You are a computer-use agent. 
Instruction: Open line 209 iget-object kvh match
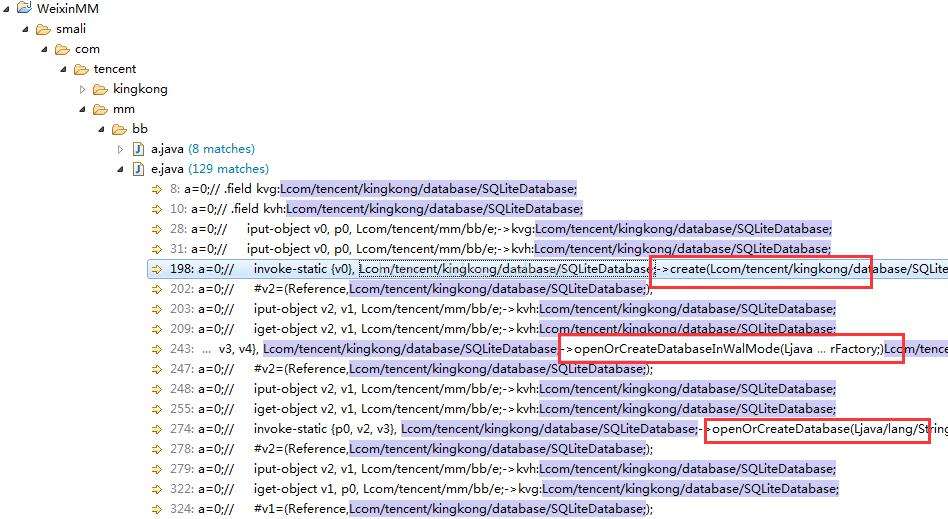pyautogui.click(x=502, y=329)
